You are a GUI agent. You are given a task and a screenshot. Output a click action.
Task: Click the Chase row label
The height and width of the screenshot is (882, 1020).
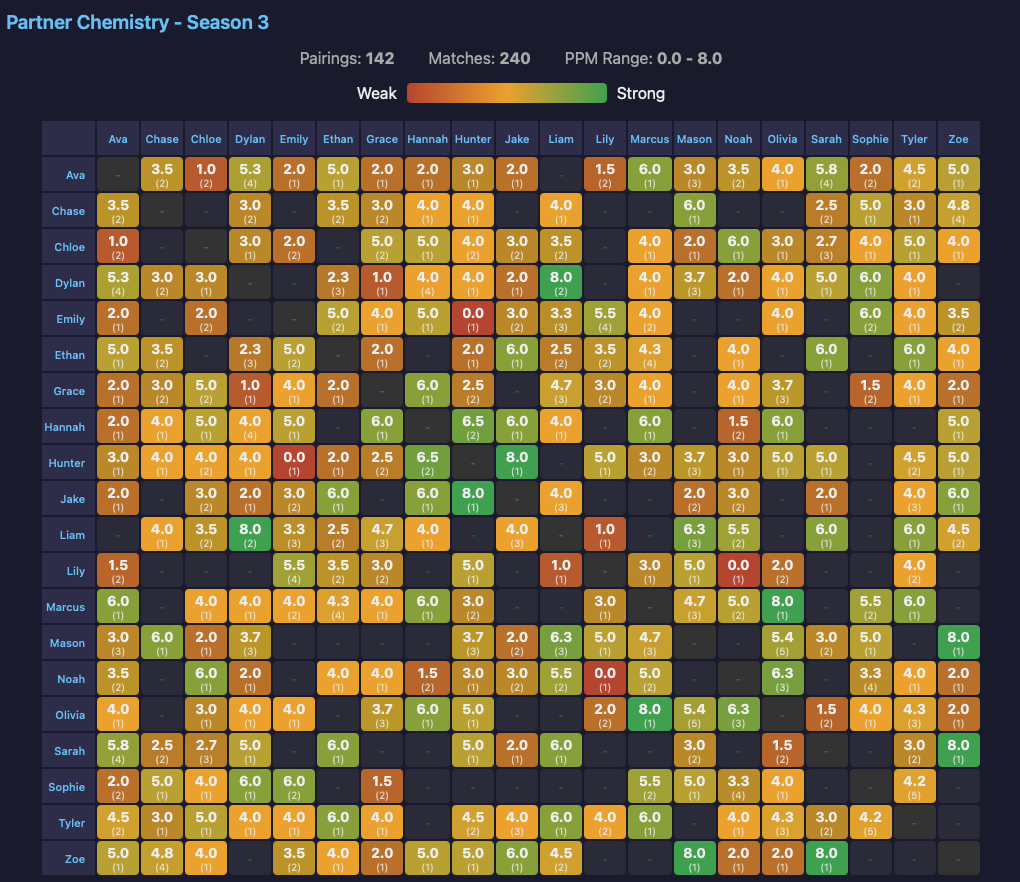coord(69,211)
